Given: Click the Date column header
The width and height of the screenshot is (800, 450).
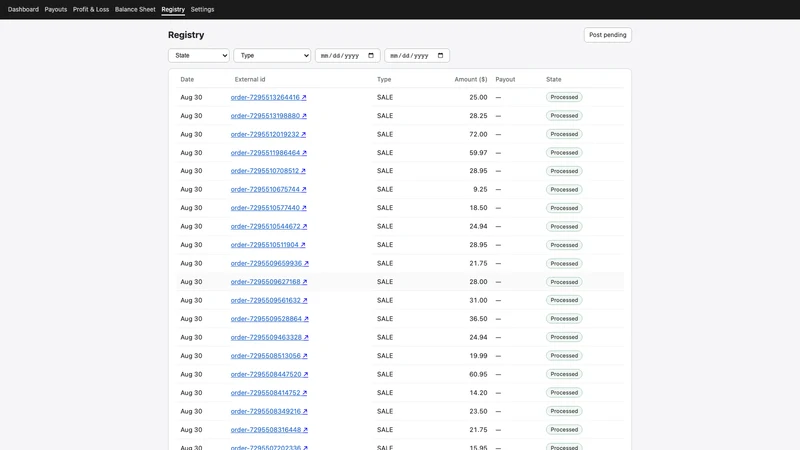Looking at the screenshot, I should pos(187,79).
